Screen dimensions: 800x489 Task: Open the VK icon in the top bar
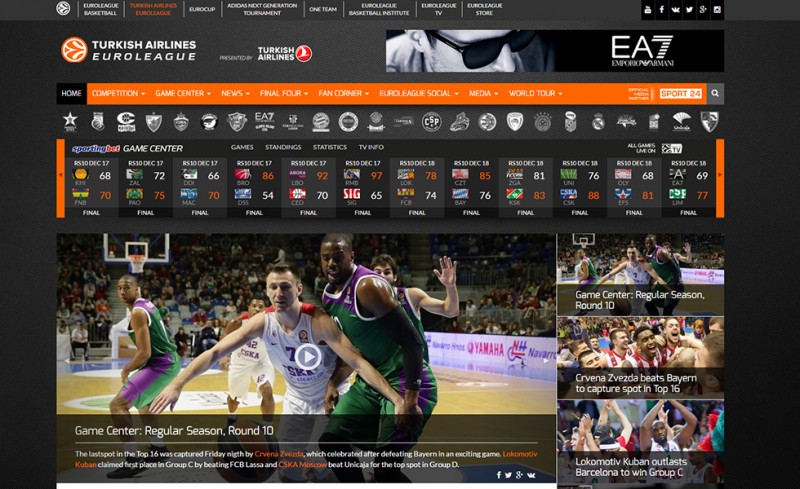(x=676, y=10)
